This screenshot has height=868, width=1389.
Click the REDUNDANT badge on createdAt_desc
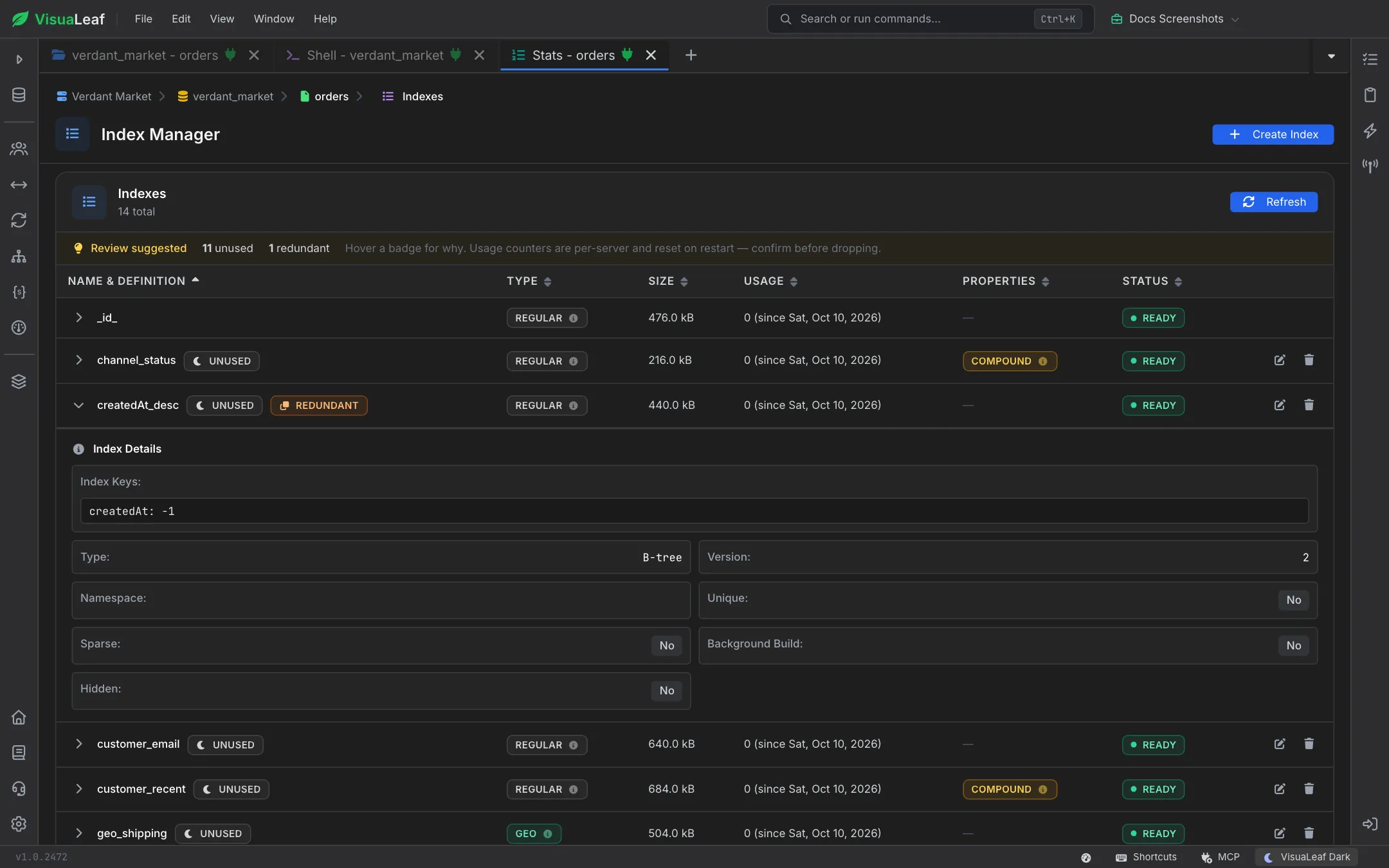319,406
